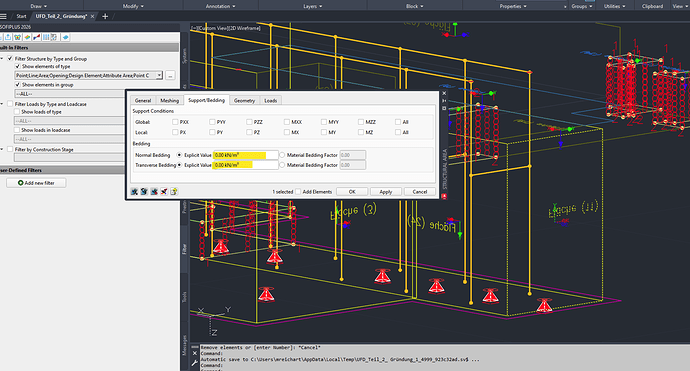Viewport: 690px width, 371px height.
Task: Open Modify ribbon panel dropdown
Action: [x=133, y=6]
